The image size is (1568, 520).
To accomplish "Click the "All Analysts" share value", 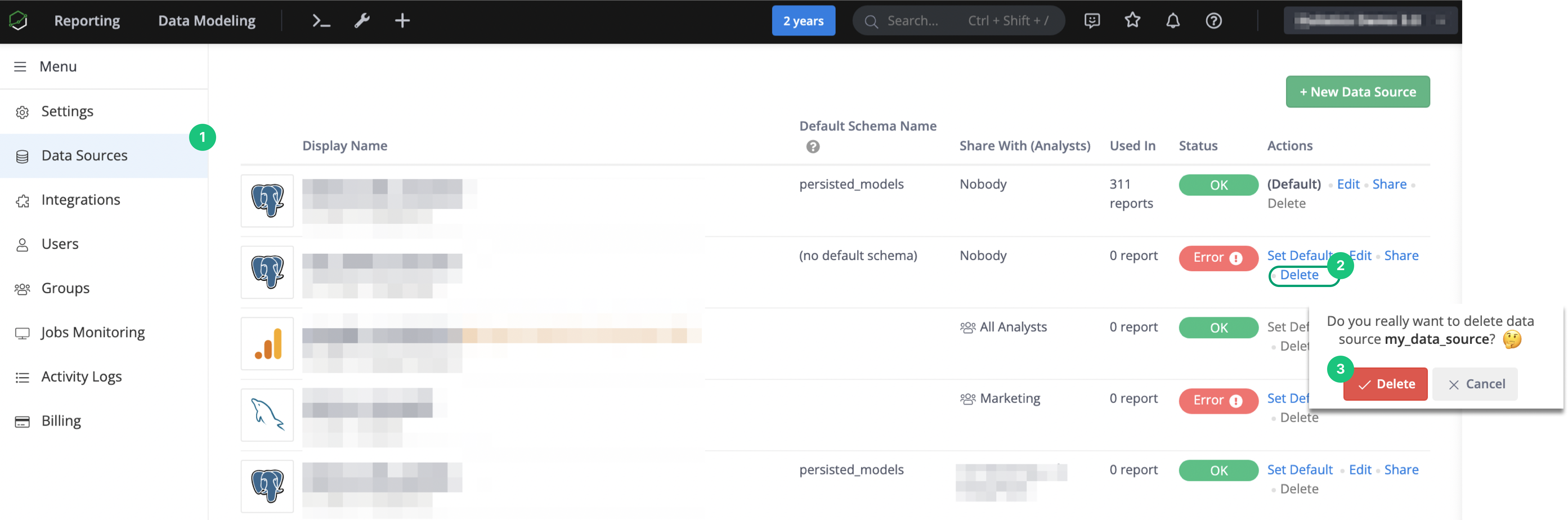I will [1013, 327].
